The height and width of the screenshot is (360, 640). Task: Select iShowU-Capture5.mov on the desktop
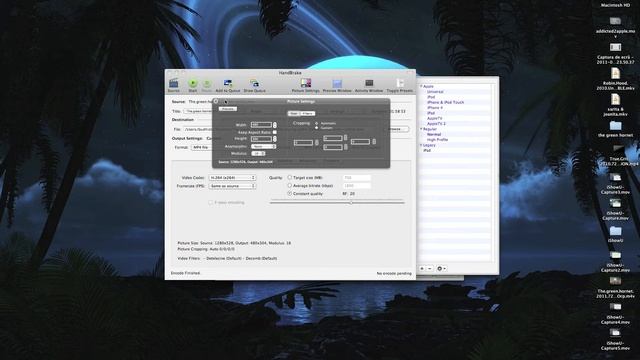point(615,333)
